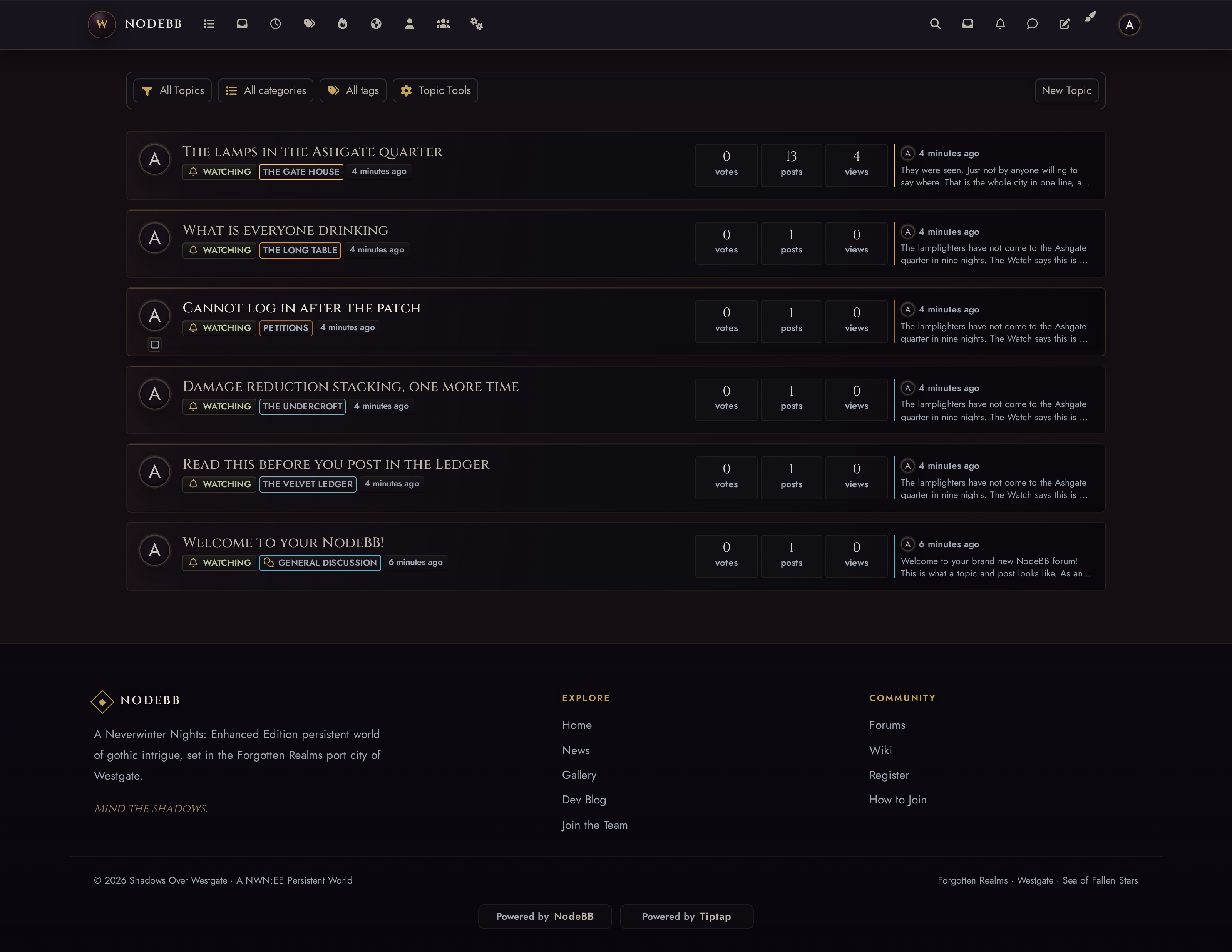This screenshot has width=1232, height=952.
Task: Click author avatar of Welcome to your NodeBB
Action: click(x=154, y=550)
